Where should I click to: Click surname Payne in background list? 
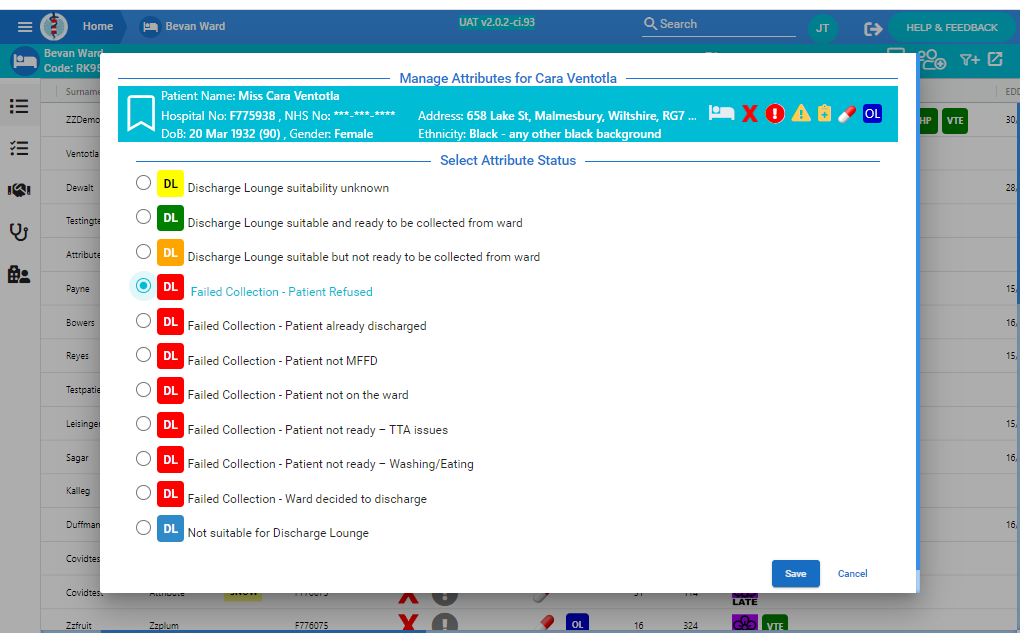pyautogui.click(x=77, y=289)
